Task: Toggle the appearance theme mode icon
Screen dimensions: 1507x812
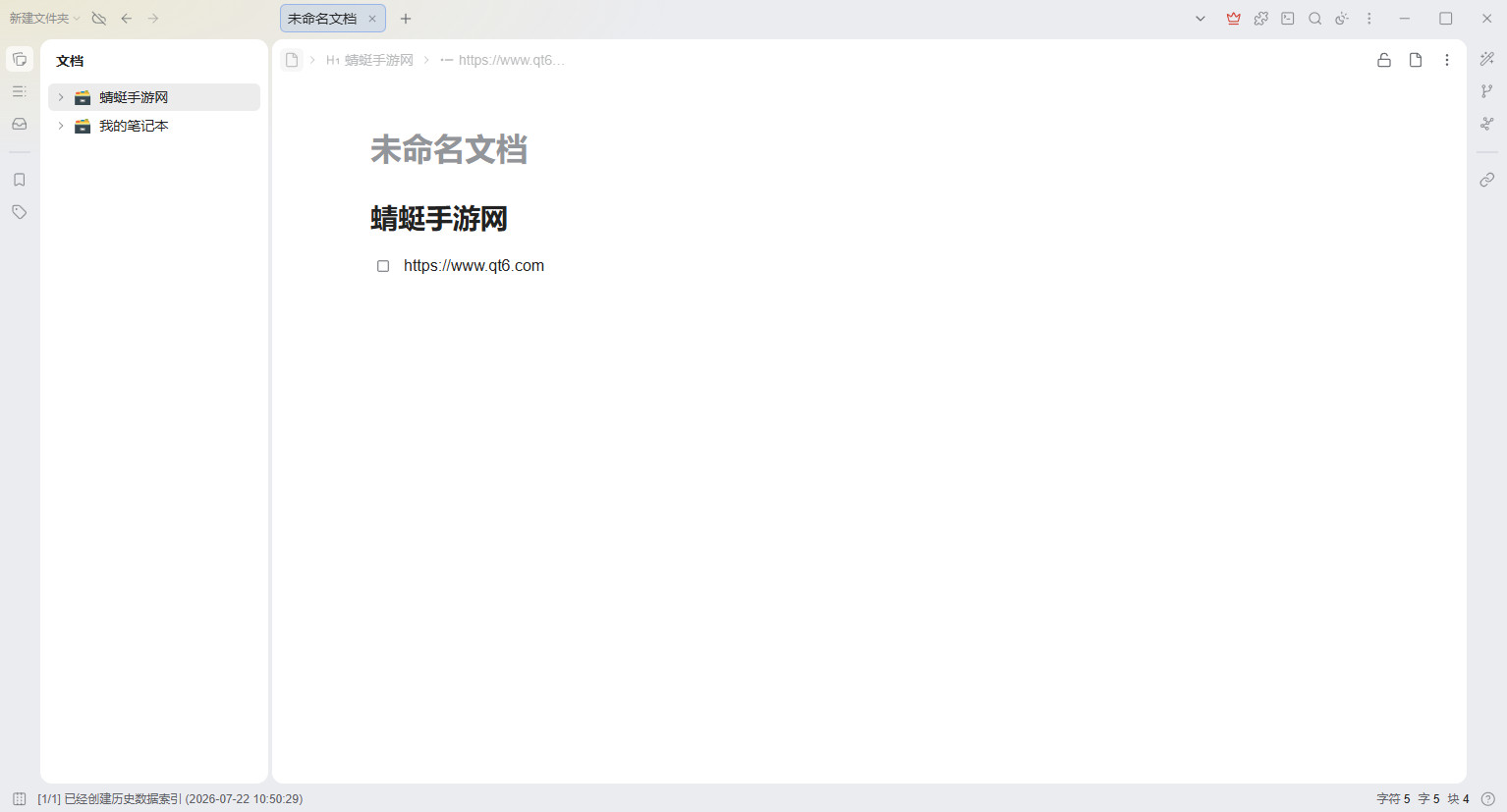Action: tap(1342, 19)
